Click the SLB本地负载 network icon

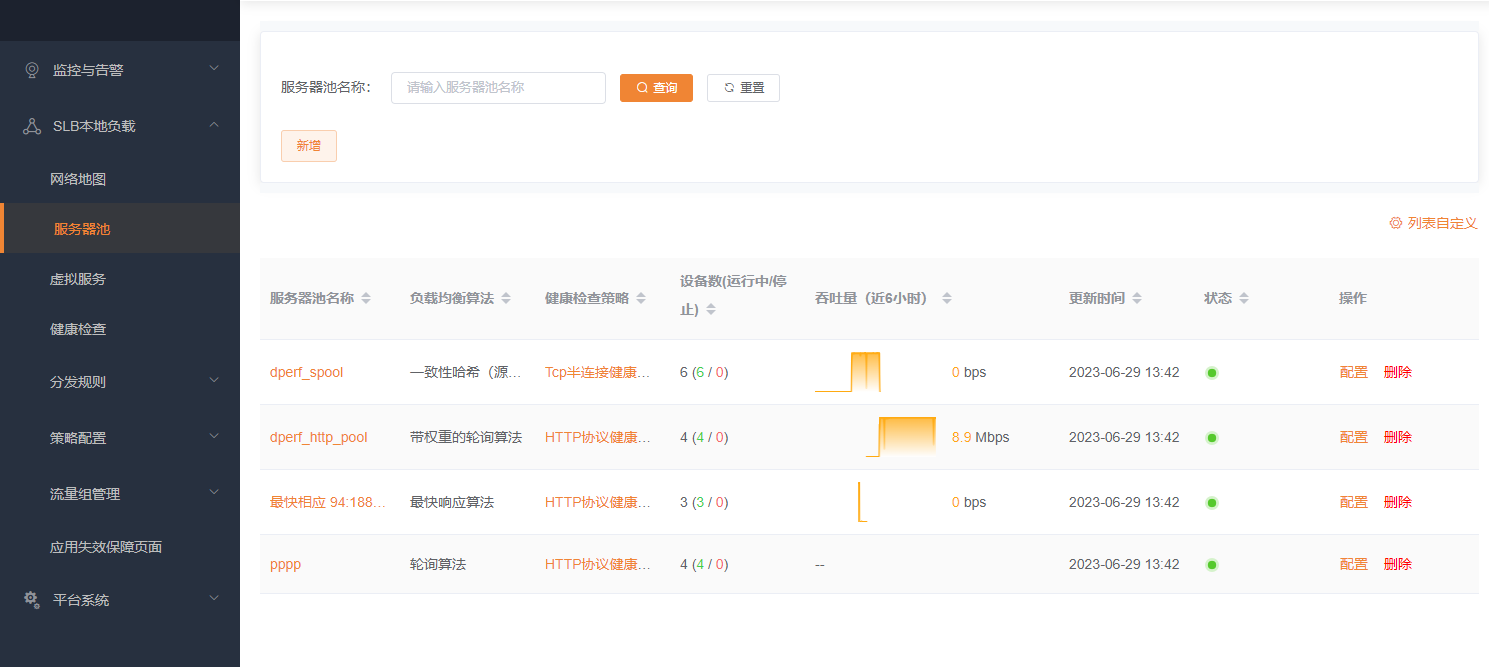(32, 126)
